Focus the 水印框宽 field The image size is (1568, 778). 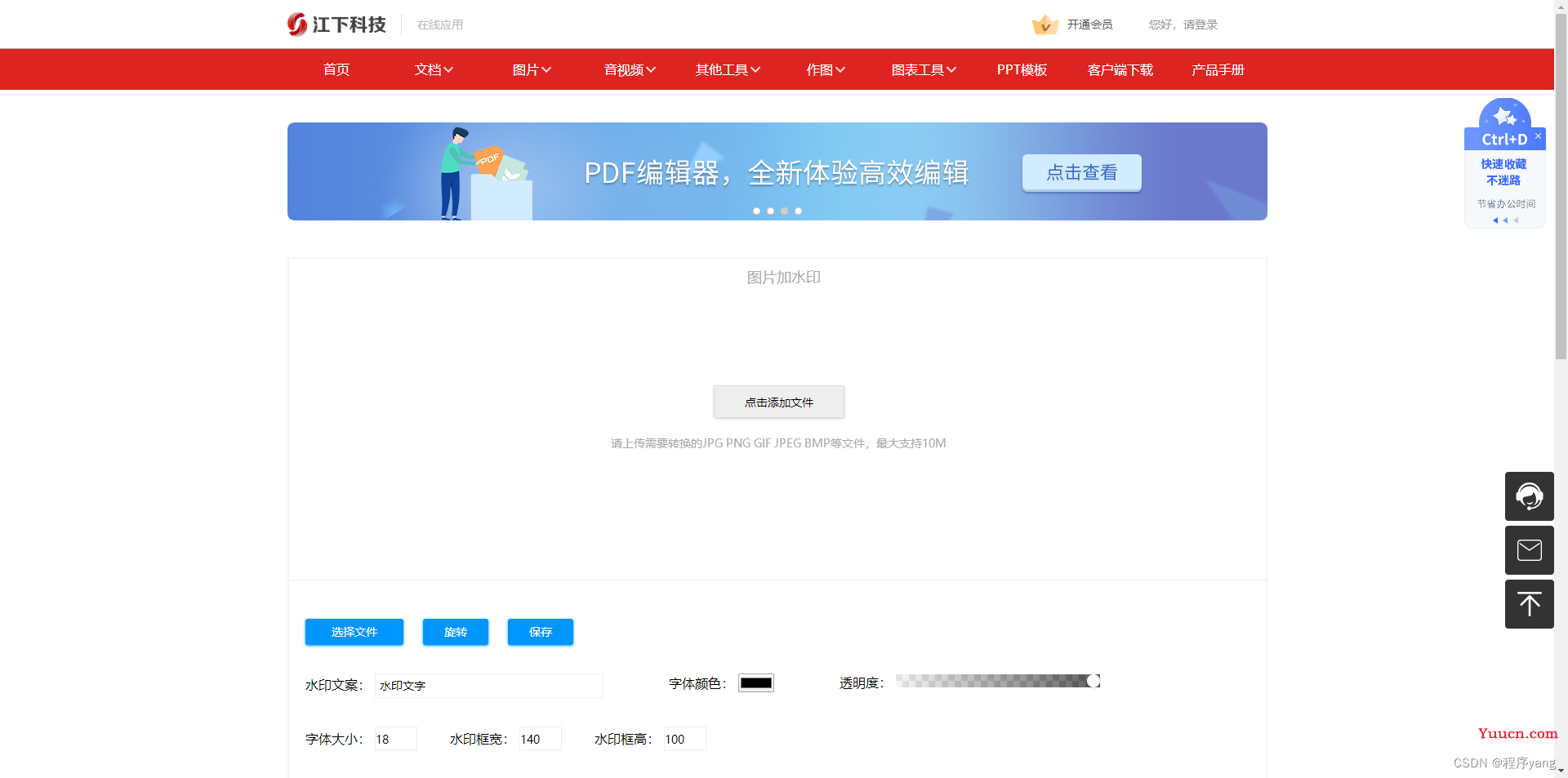pos(540,739)
